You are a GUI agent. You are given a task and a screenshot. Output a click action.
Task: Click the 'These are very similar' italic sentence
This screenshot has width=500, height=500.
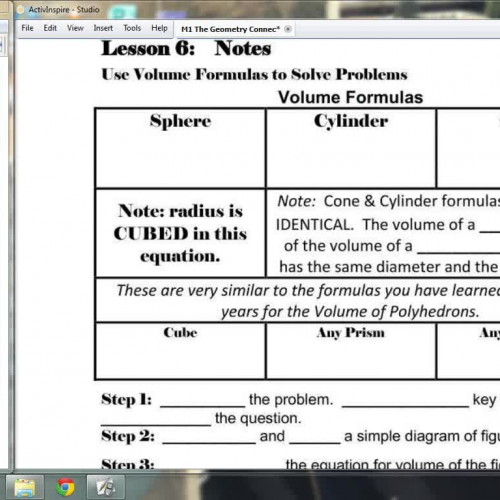[308, 290]
